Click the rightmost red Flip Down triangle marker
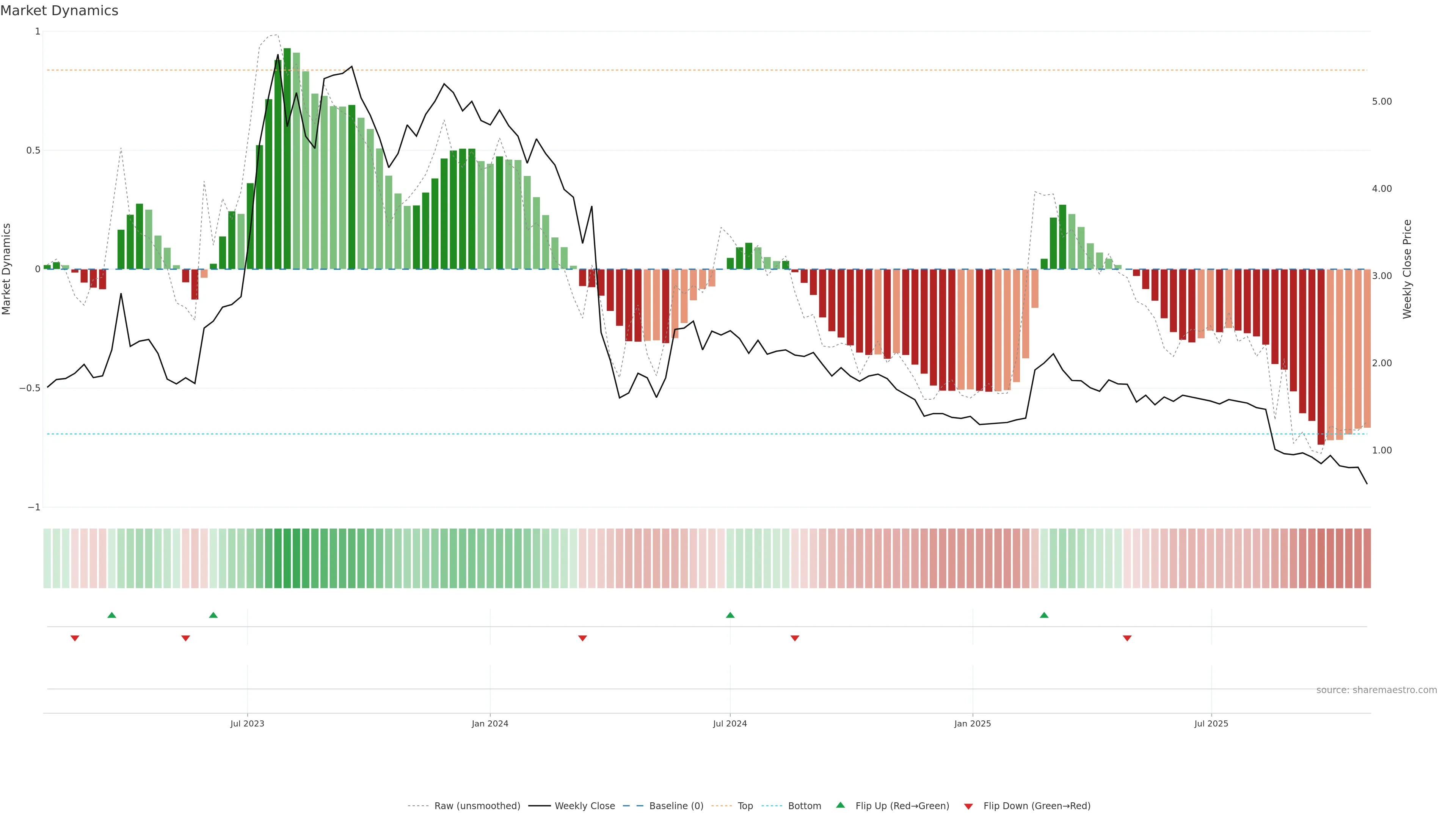The width and height of the screenshot is (1456, 819). [1127, 638]
